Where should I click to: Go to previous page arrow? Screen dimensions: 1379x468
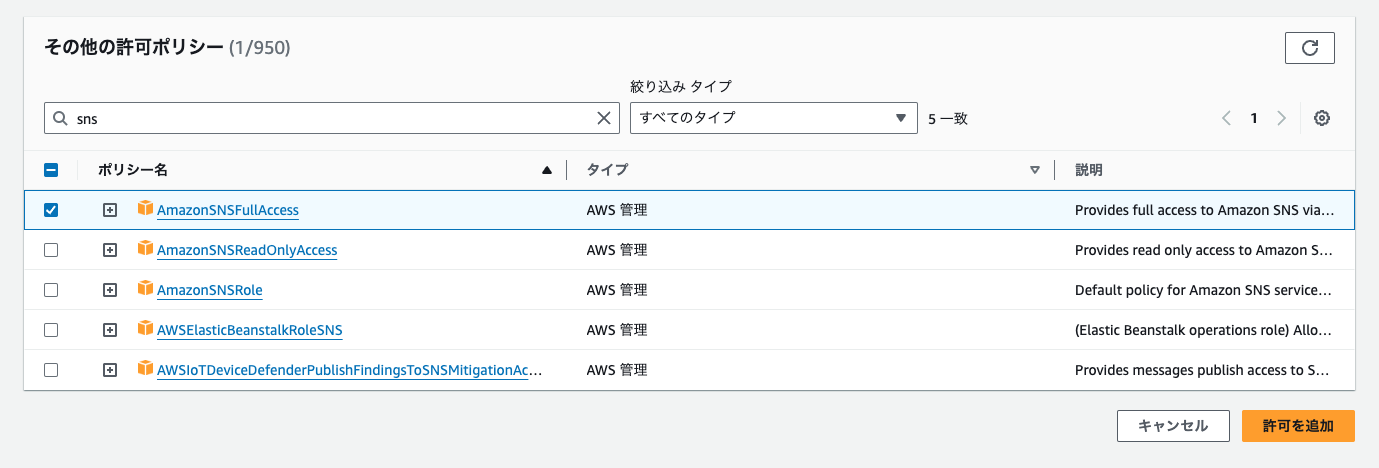click(x=1226, y=118)
